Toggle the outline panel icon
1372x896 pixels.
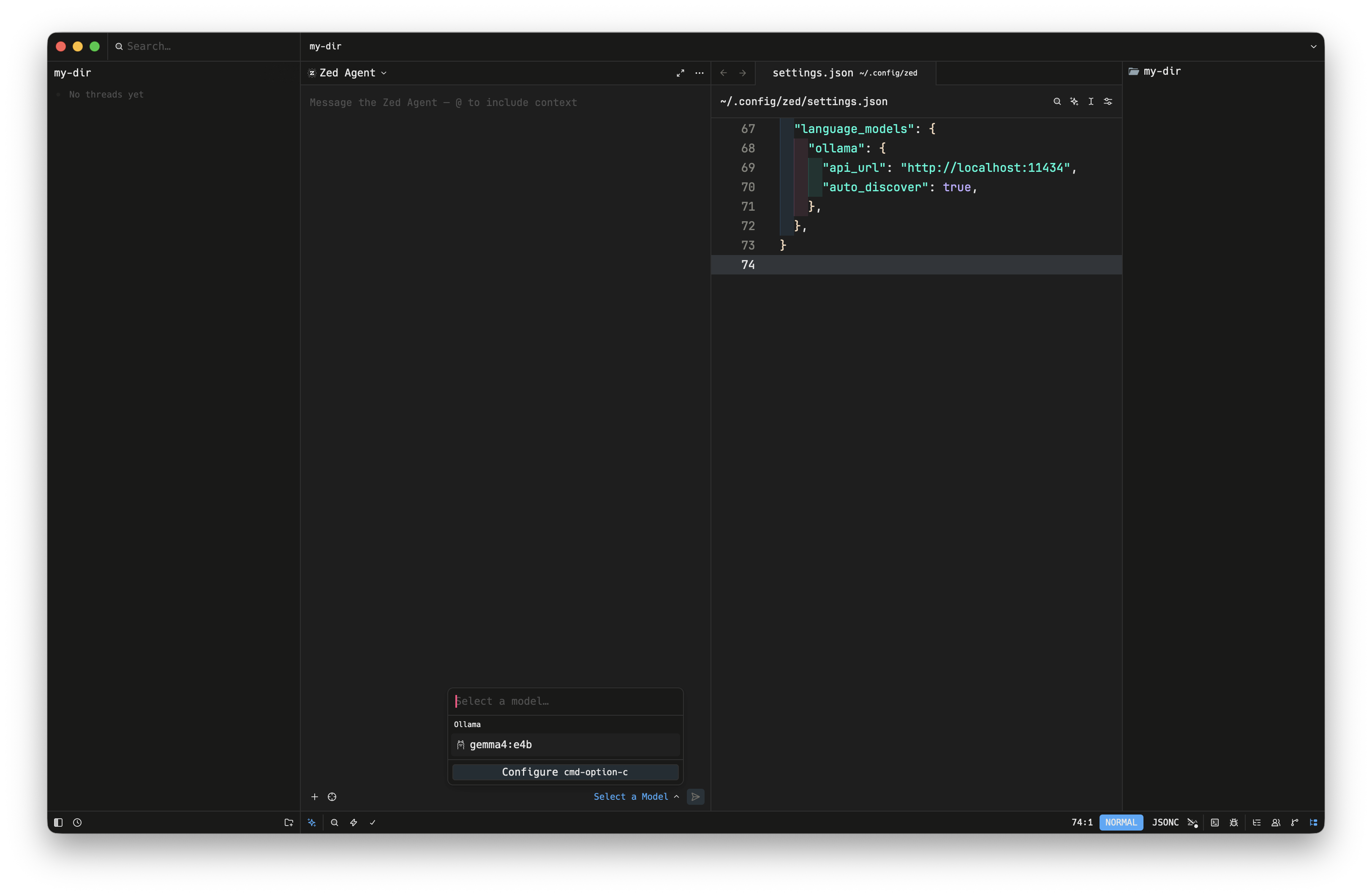click(1257, 823)
